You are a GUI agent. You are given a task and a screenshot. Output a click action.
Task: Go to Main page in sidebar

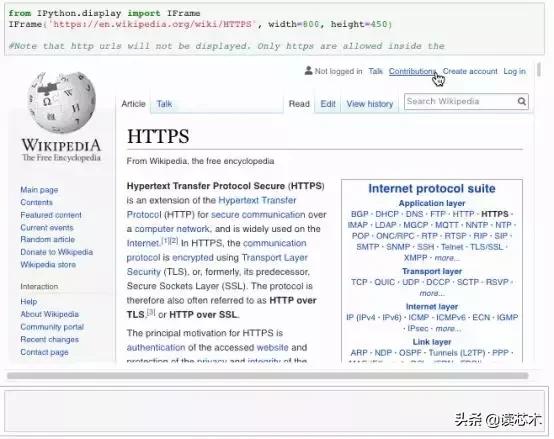click(x=39, y=190)
